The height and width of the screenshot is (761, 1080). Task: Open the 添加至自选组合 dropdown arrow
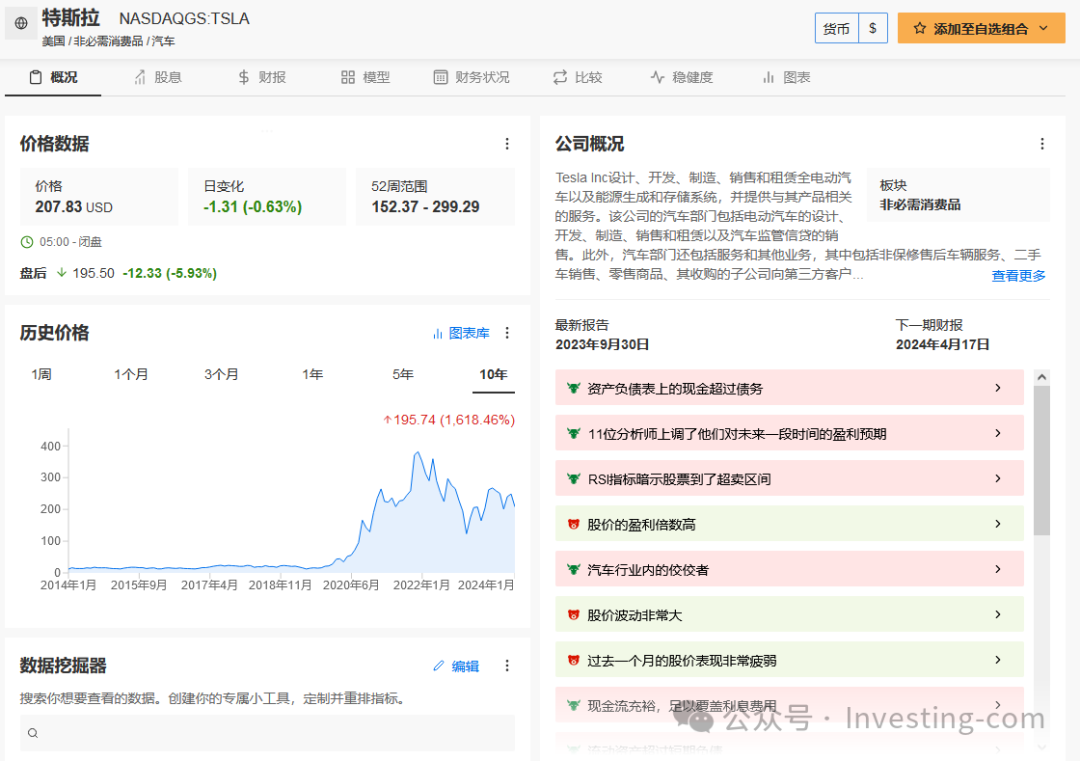click(x=1044, y=29)
